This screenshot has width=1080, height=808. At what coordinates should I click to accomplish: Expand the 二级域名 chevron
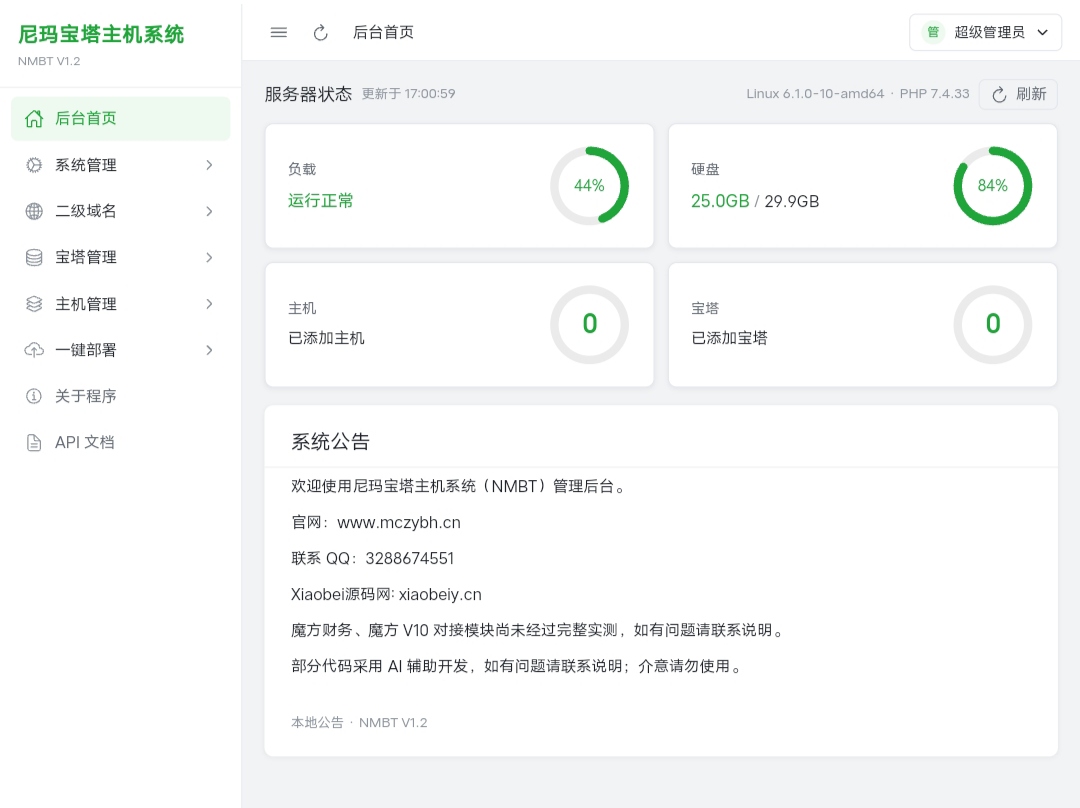(x=209, y=211)
